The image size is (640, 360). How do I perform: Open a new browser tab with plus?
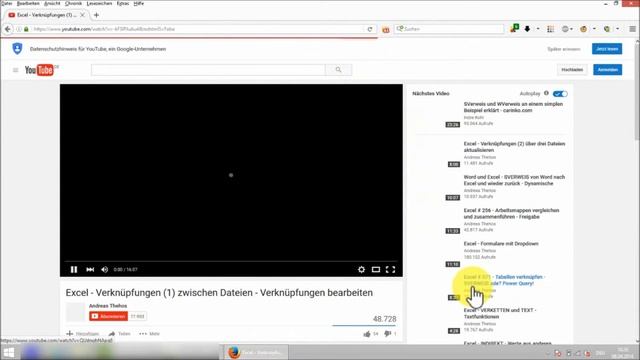point(96,15)
